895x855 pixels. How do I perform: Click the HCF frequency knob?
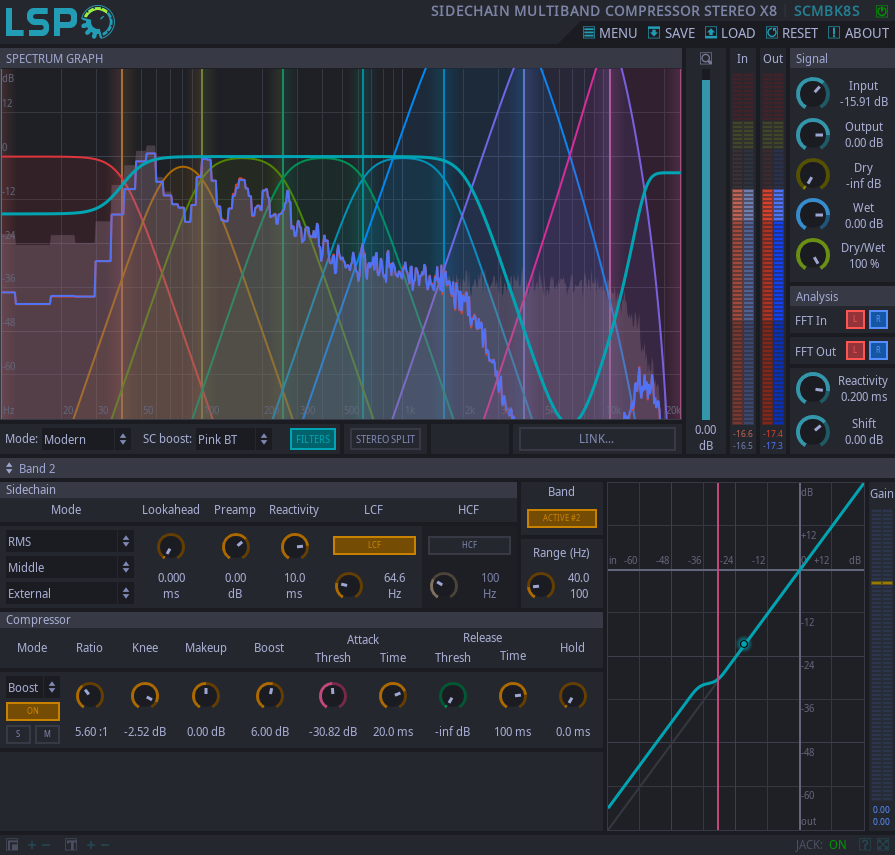[x=444, y=586]
